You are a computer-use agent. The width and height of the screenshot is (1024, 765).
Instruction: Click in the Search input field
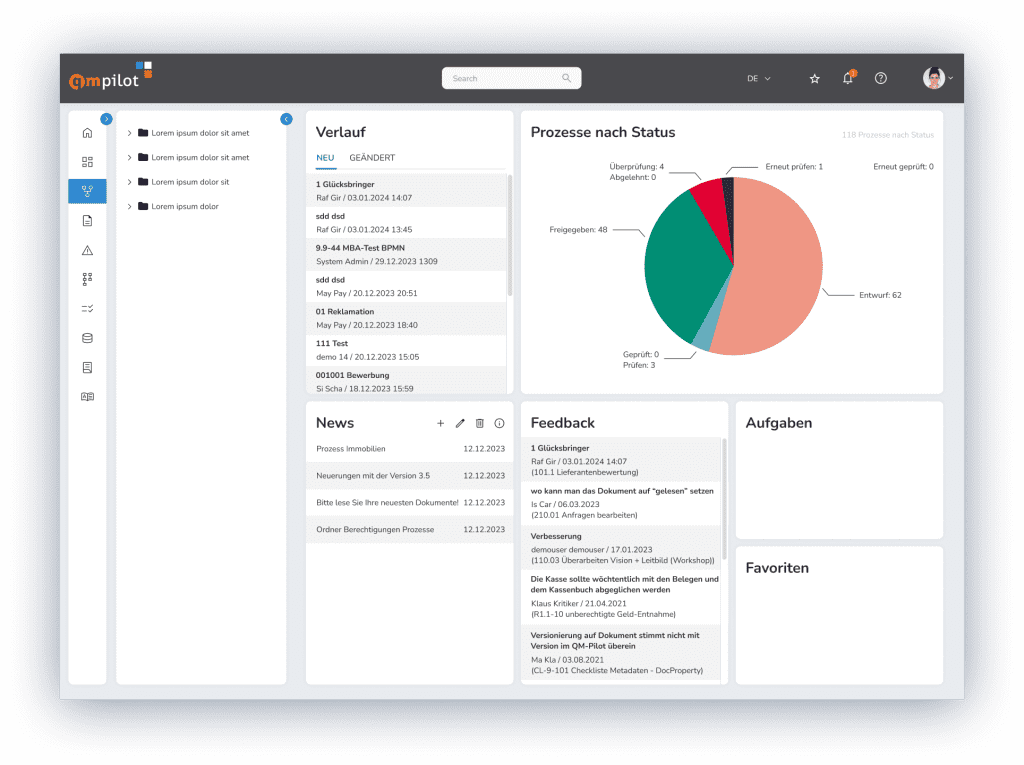[x=505, y=78]
